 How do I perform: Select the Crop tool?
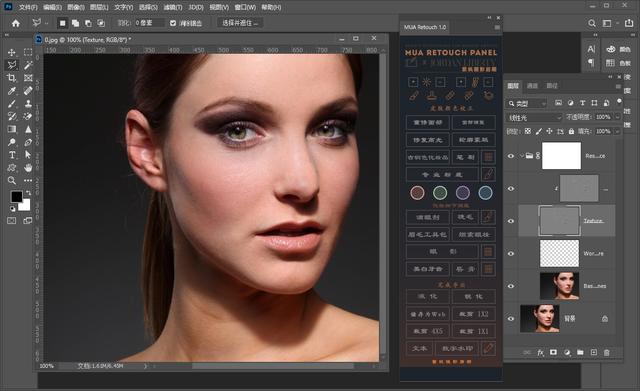point(11,78)
